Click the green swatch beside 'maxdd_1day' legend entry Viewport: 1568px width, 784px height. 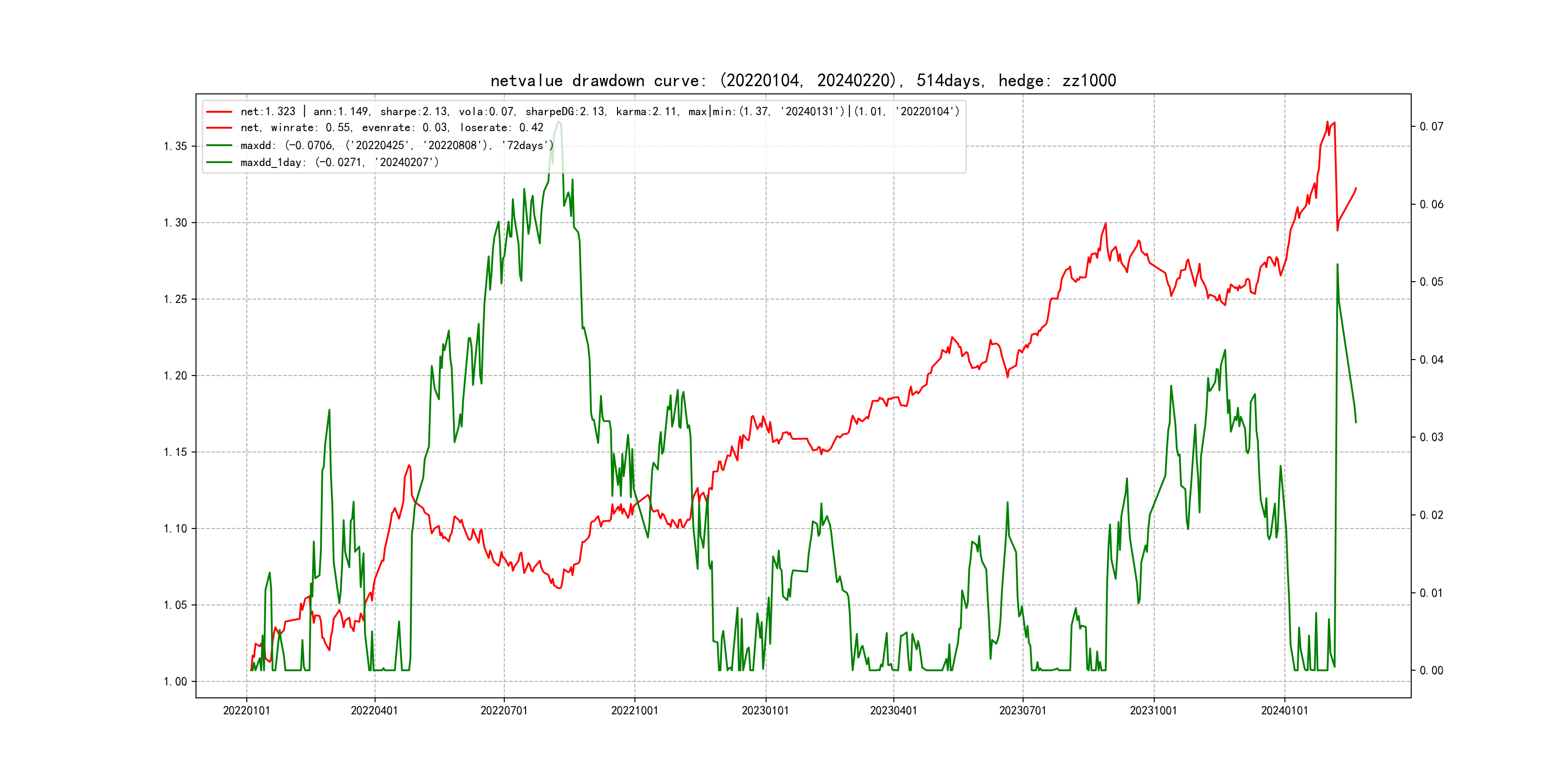[x=219, y=163]
